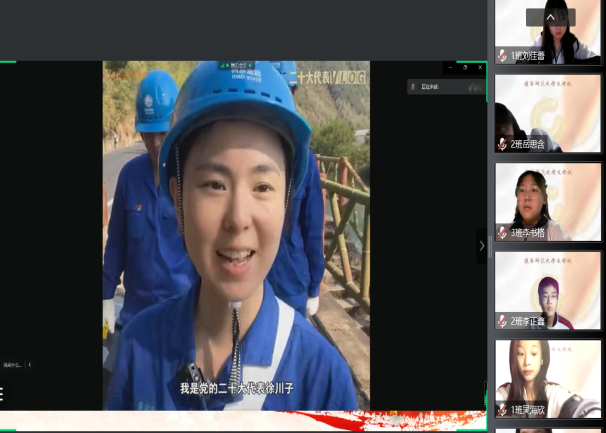Image resolution: width=606 pixels, height=433 pixels.
Task: Select 3班李书格 video thumbnail
Action: pyautogui.click(x=548, y=200)
